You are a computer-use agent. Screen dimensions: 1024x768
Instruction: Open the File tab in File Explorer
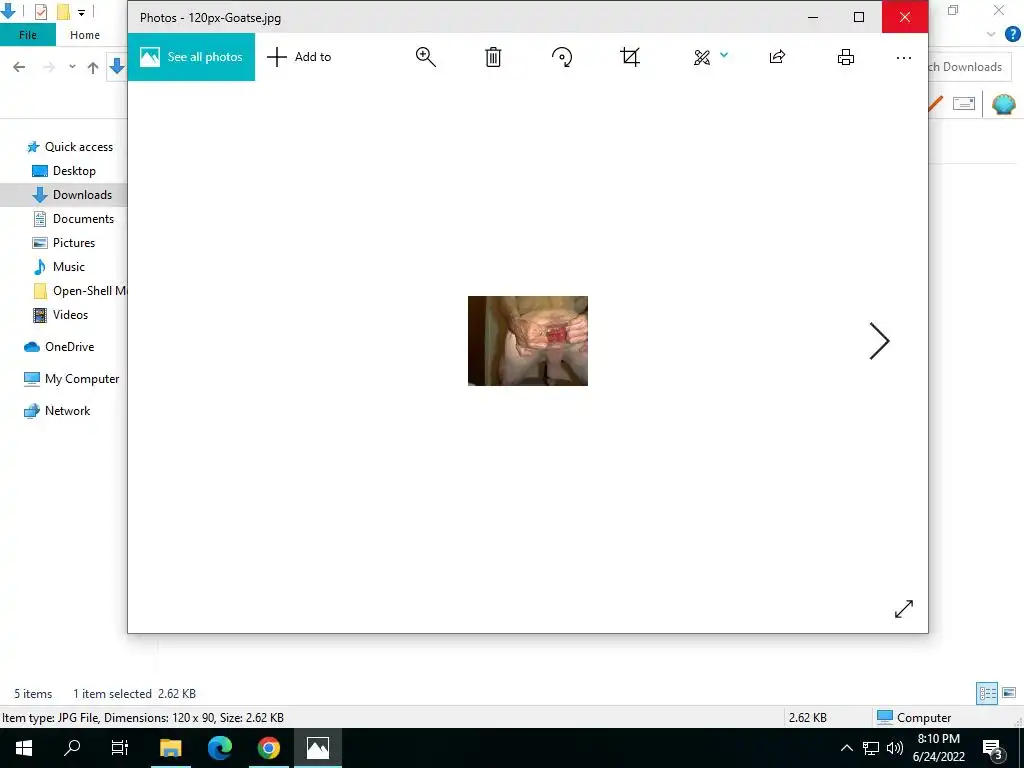click(27, 35)
